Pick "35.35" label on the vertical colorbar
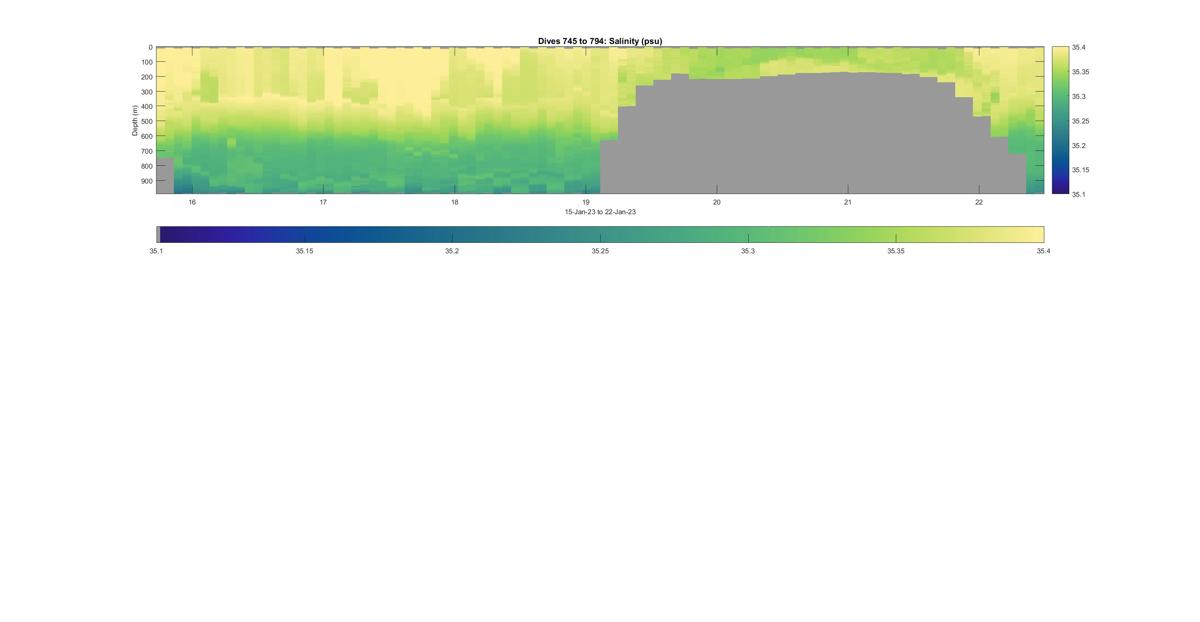This screenshot has height=622, width=1200. [1080, 72]
